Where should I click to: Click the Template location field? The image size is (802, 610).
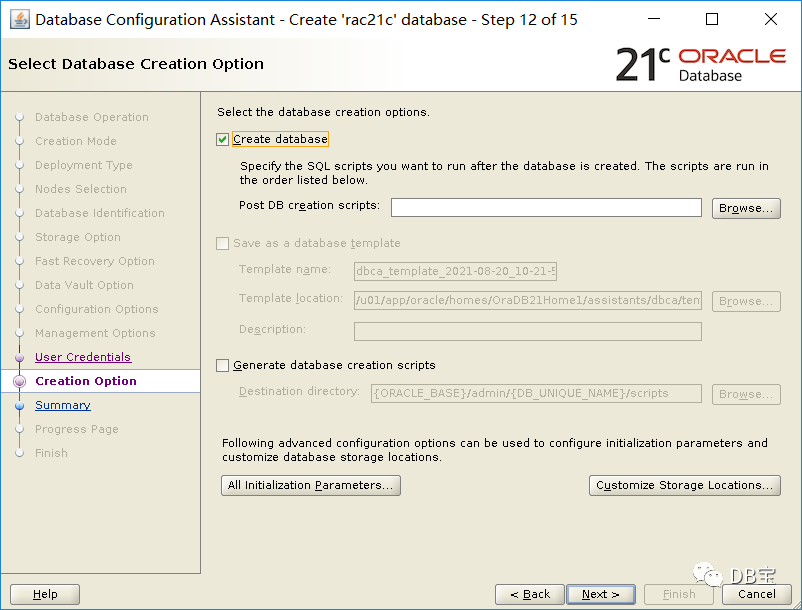(528, 300)
